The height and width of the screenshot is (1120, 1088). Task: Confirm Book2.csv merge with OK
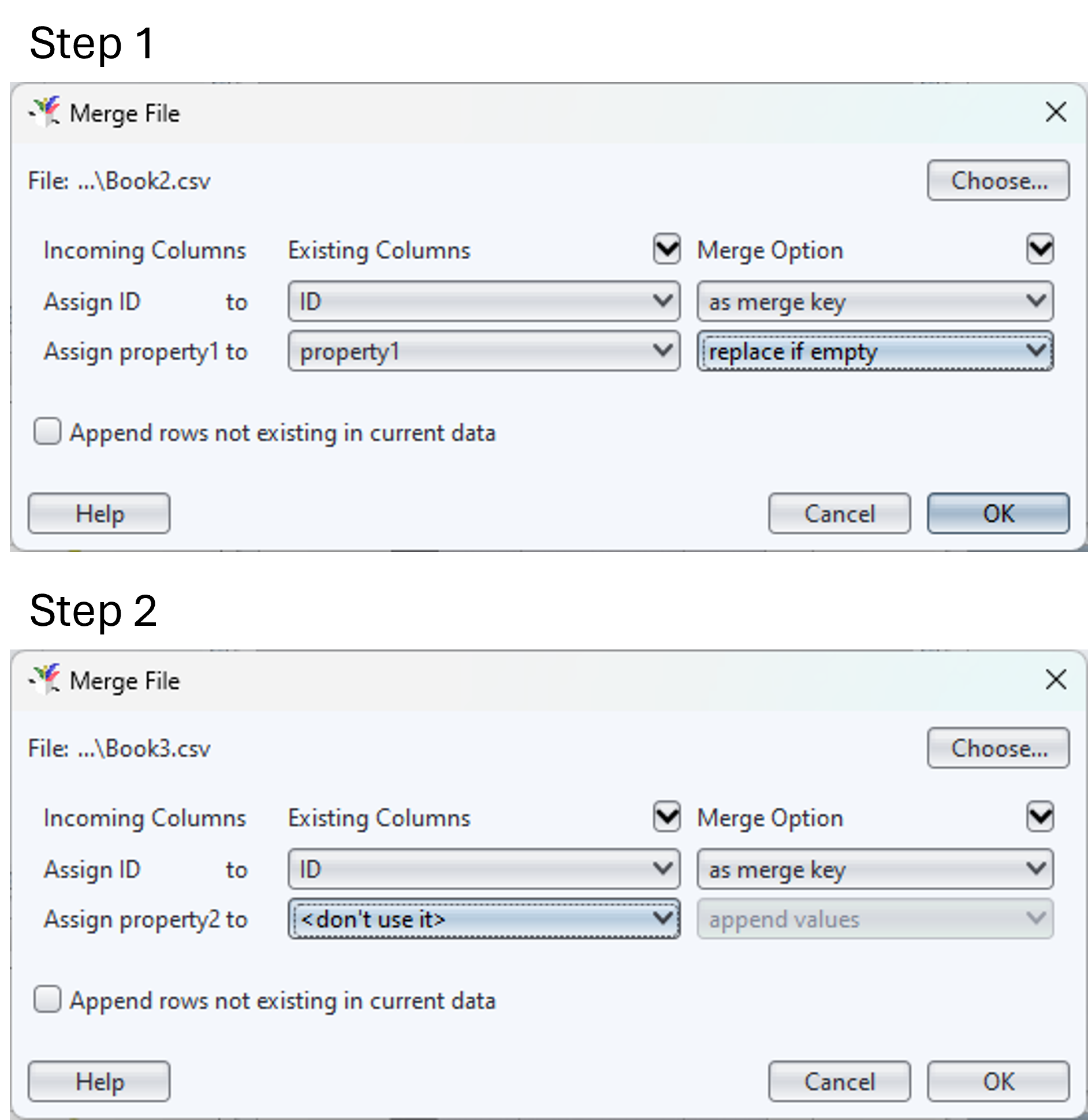(998, 513)
